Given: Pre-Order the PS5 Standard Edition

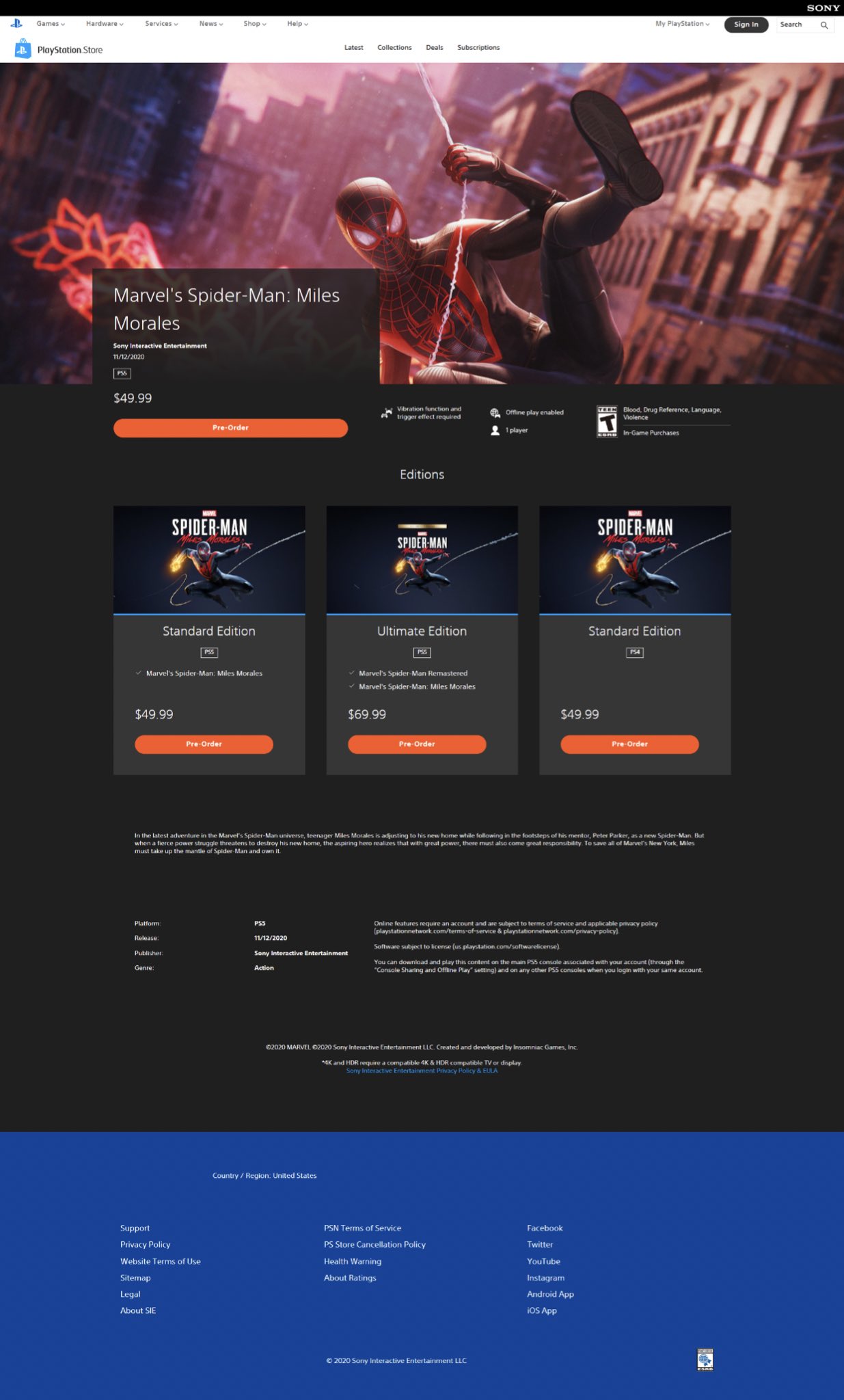Looking at the screenshot, I should (204, 744).
